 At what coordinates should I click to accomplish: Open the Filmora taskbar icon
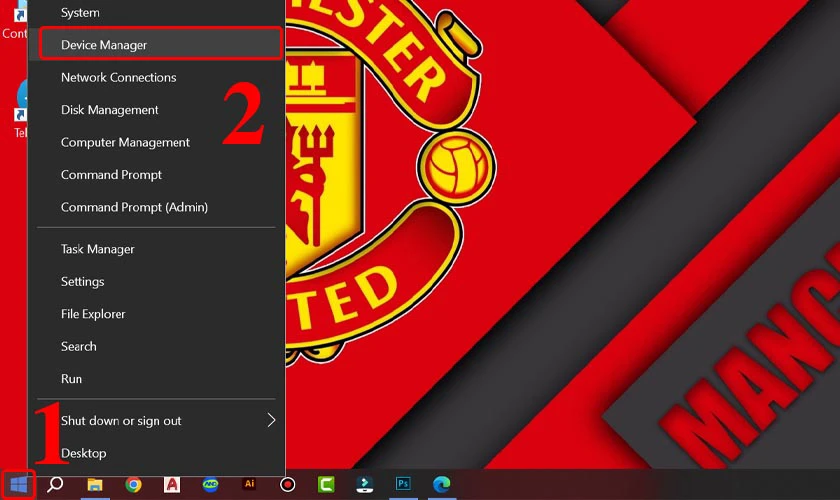365,484
